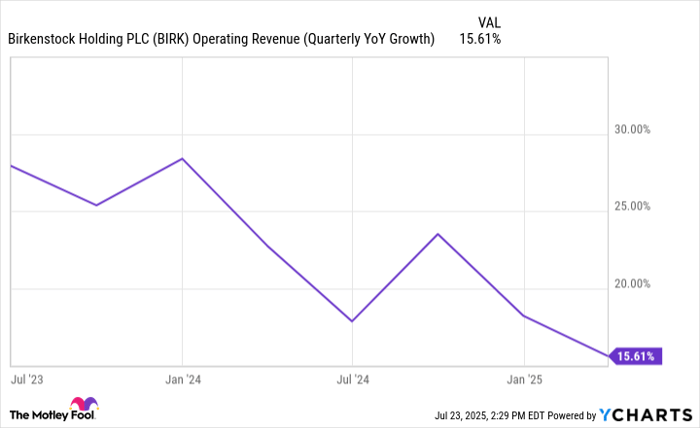Image resolution: width=700 pixels, height=428 pixels.
Task: Click the 25.00% y-axis label
Action: 632,206
